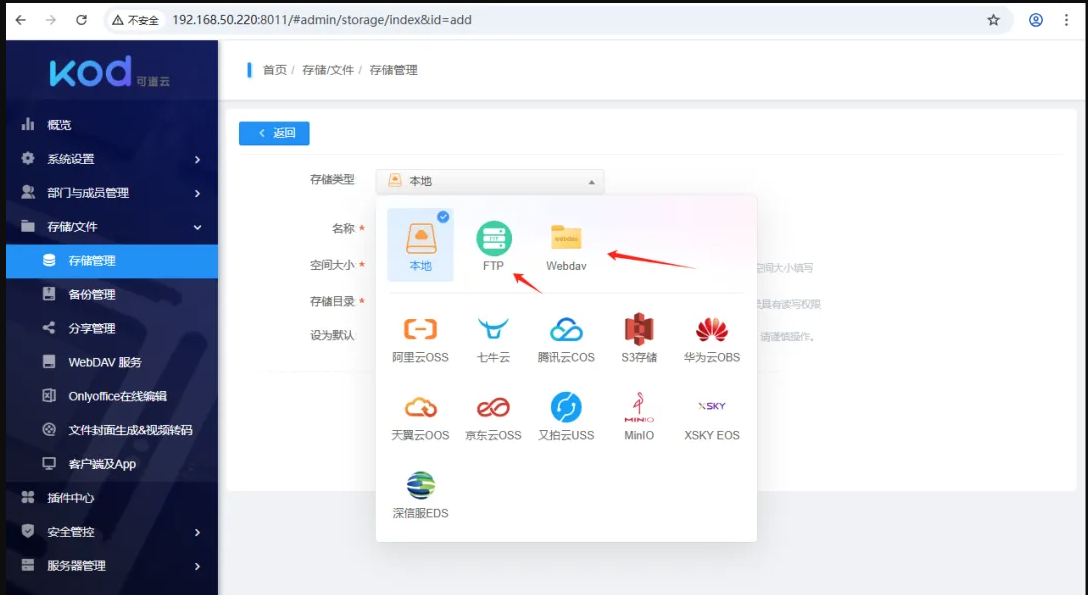Expand 部门与成员管理 menu chevron
Image resolution: width=1088 pixels, height=595 pixels.
tap(198, 193)
